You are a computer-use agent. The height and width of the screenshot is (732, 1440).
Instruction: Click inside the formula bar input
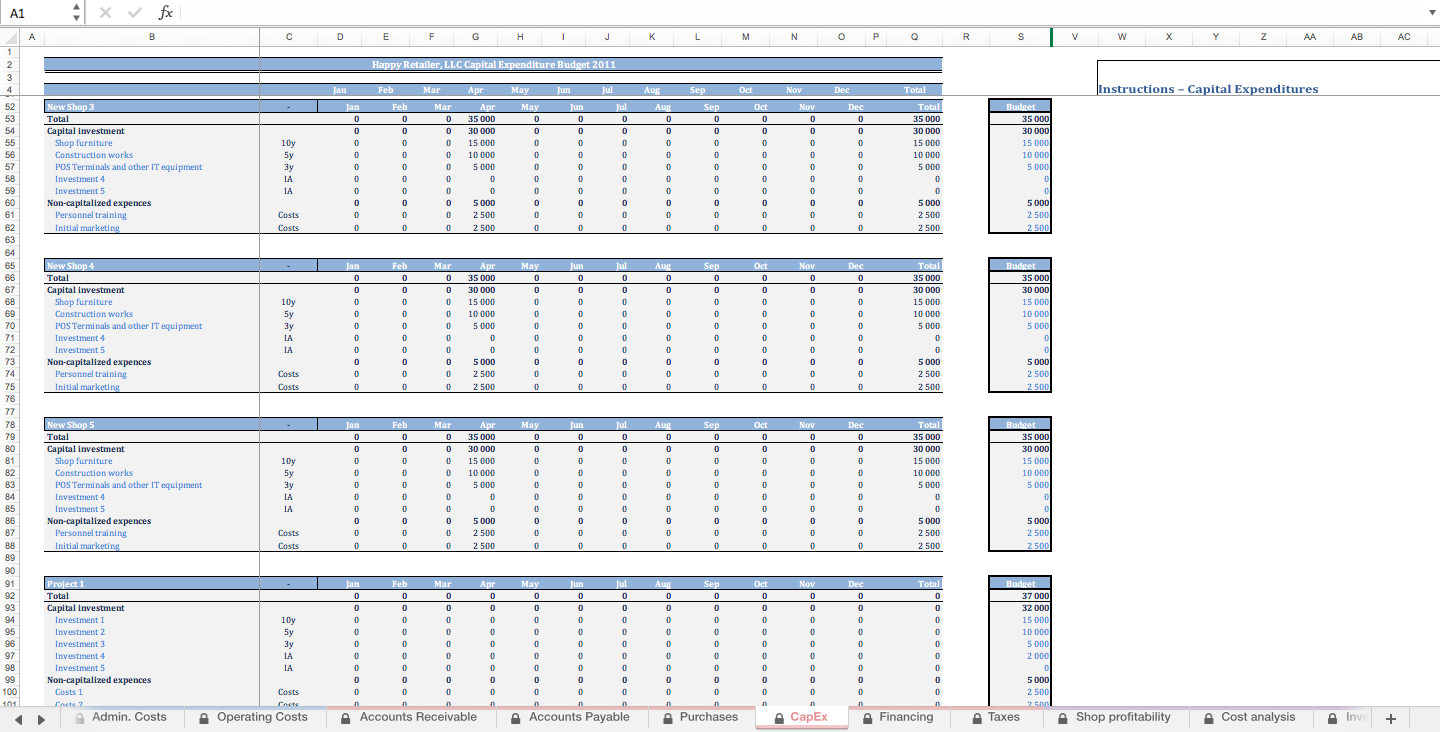800,13
